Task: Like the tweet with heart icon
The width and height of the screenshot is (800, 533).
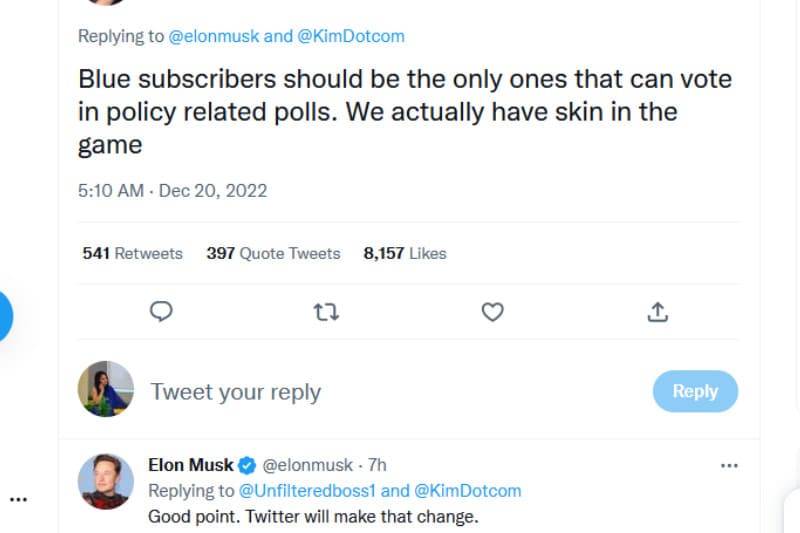Action: [492, 312]
